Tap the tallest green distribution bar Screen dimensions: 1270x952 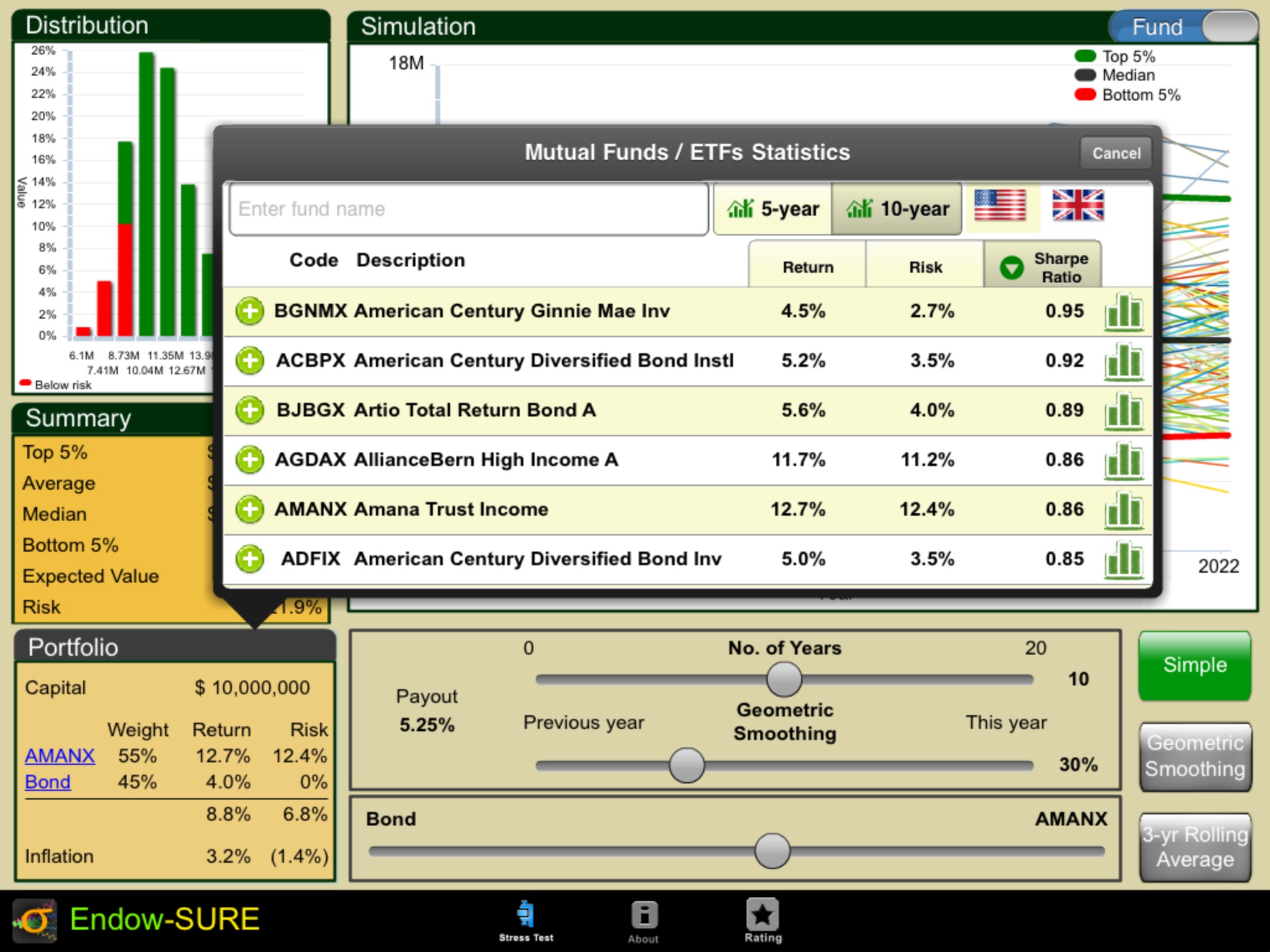[x=146, y=194]
